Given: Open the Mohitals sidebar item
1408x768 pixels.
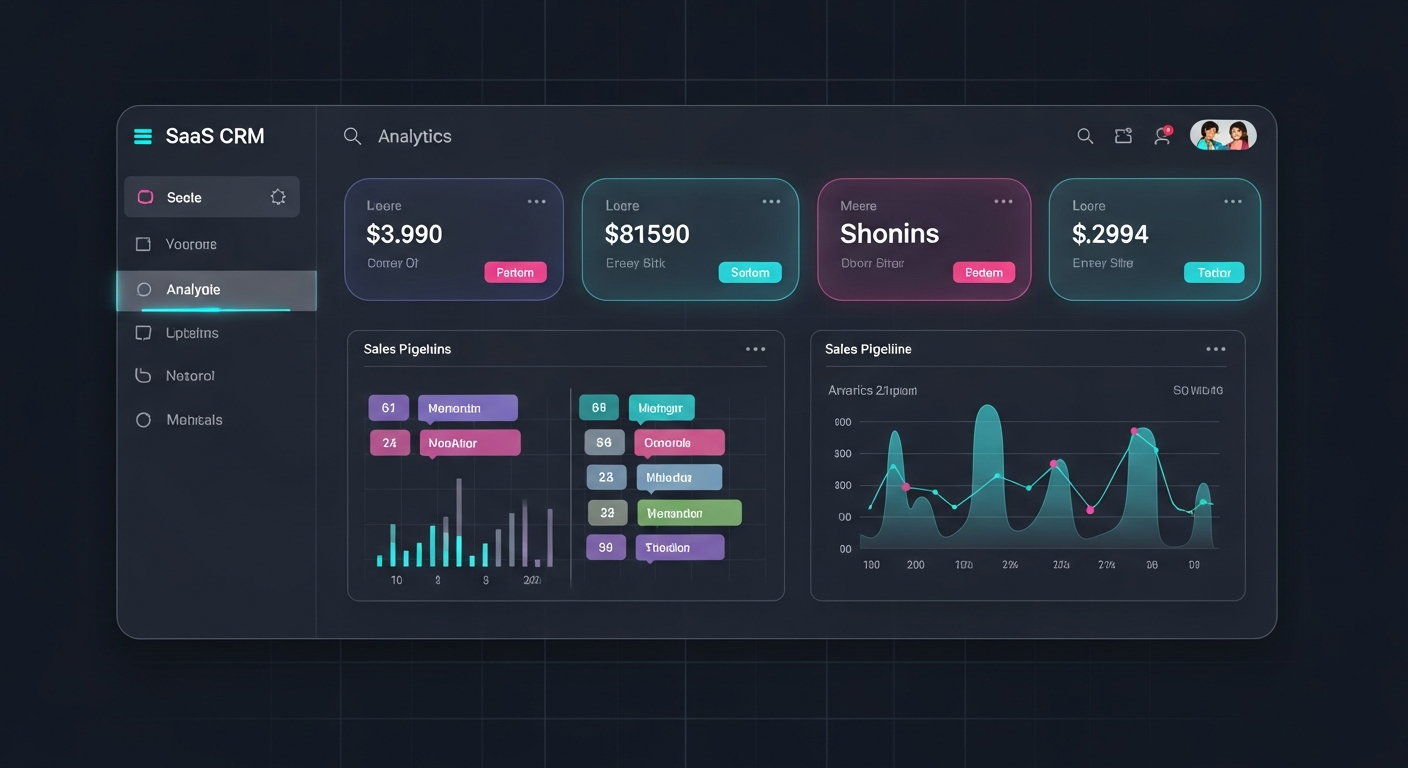Looking at the screenshot, I should [x=193, y=420].
